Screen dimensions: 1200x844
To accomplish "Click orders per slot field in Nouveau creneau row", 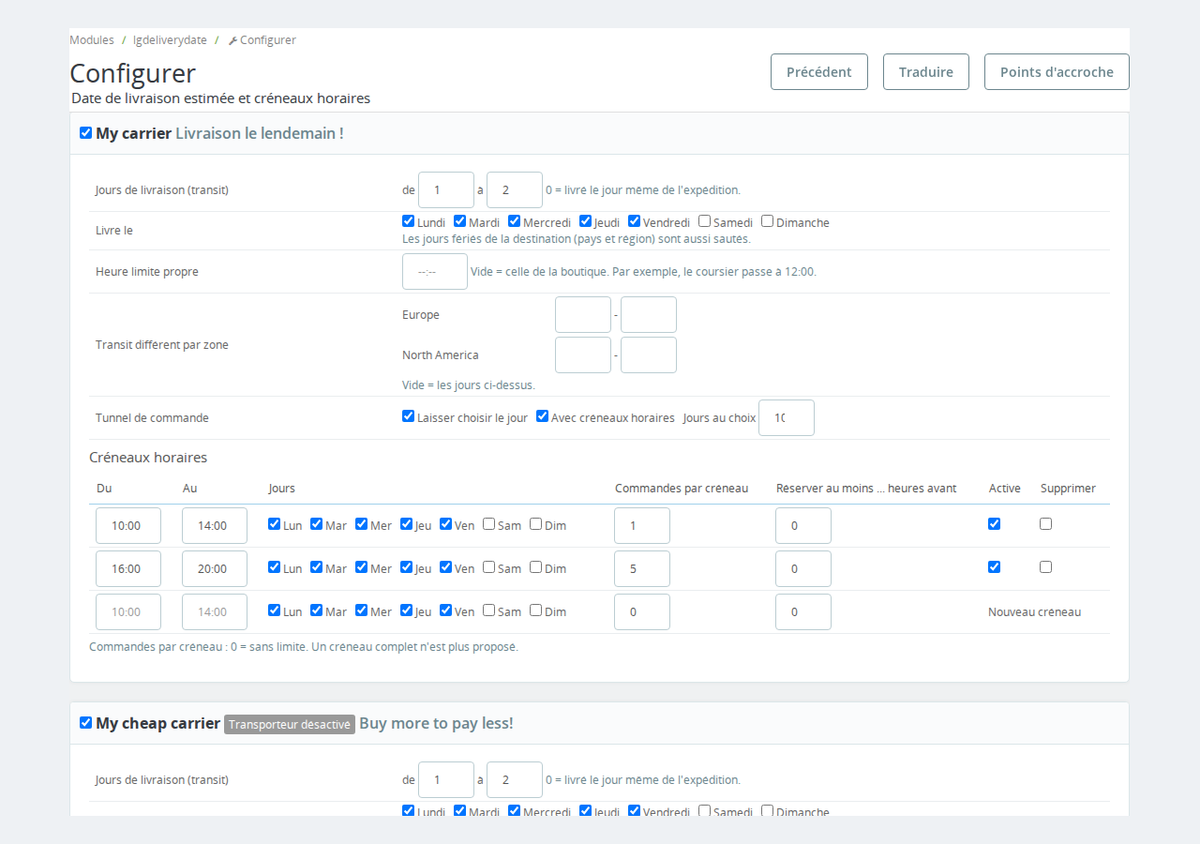I will click(642, 612).
